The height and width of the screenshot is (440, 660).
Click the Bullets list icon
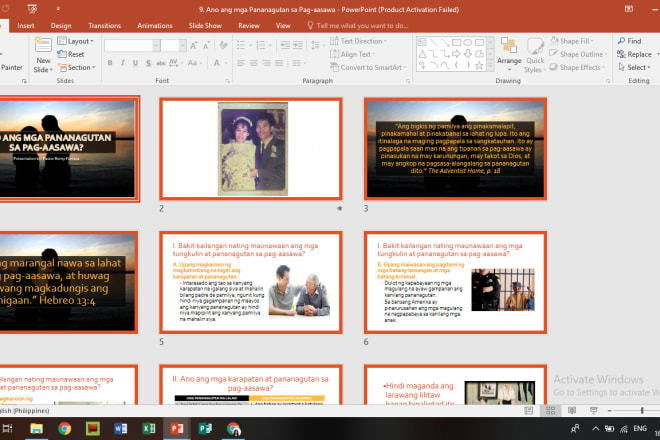click(241, 45)
